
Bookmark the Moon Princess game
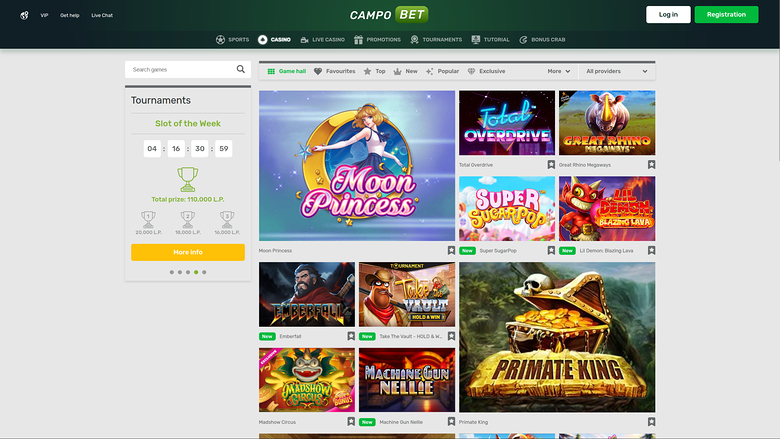pyautogui.click(x=451, y=251)
